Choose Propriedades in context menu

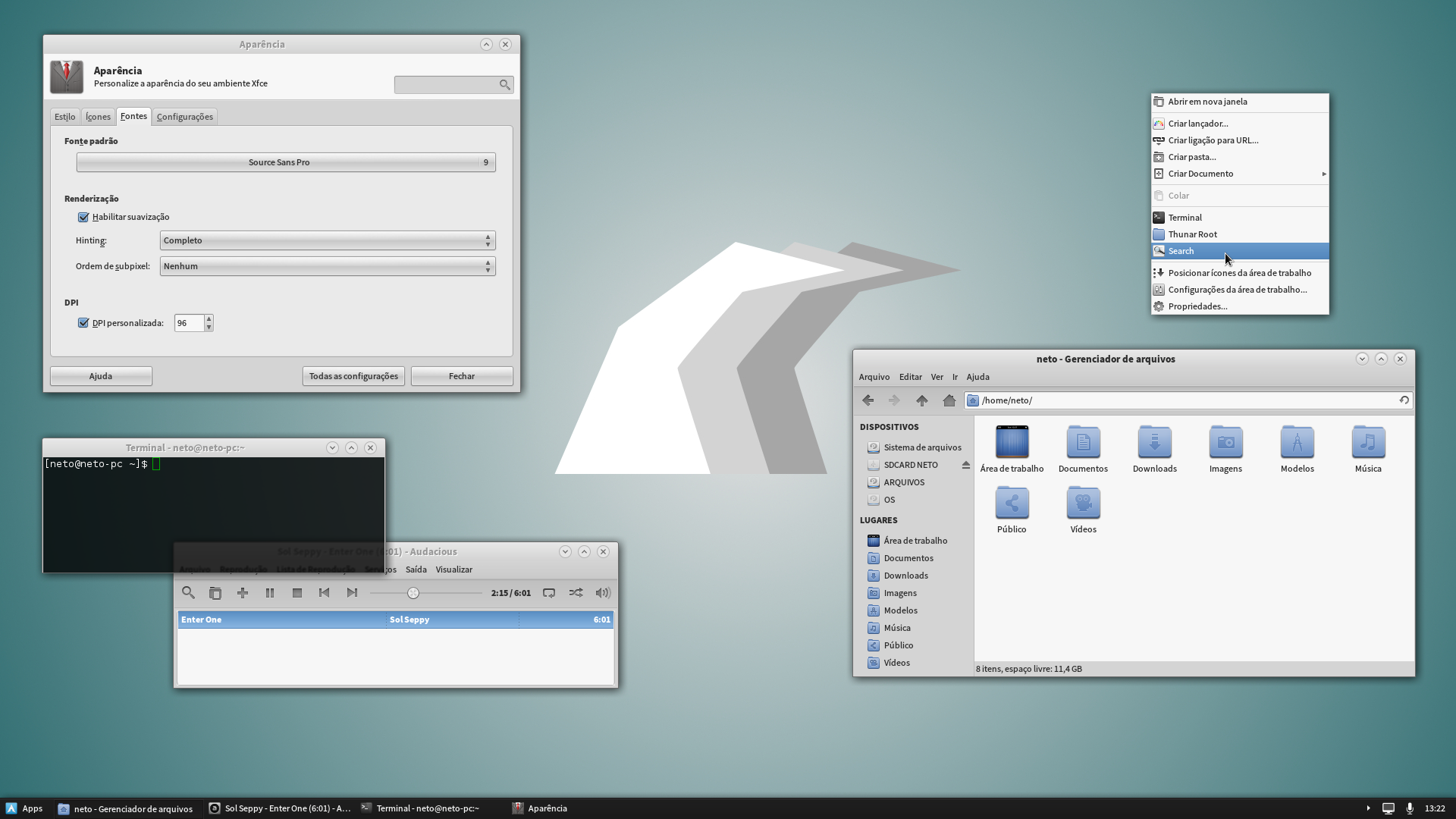tap(1240, 306)
